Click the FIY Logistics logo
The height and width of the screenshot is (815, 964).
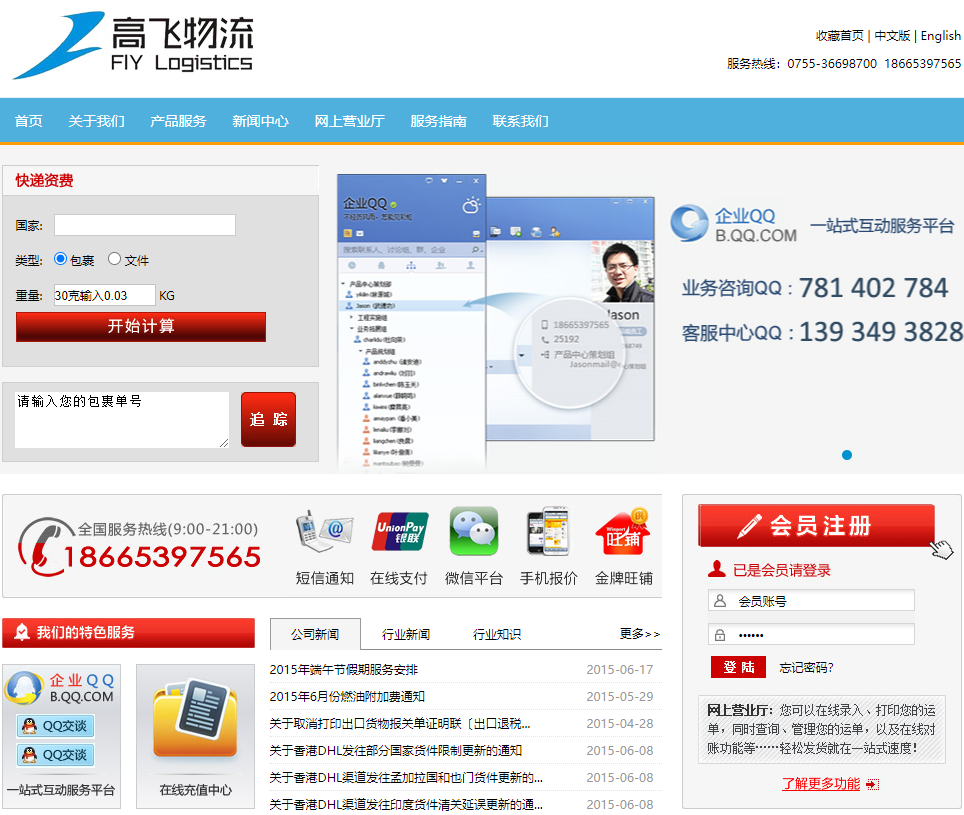point(133,46)
